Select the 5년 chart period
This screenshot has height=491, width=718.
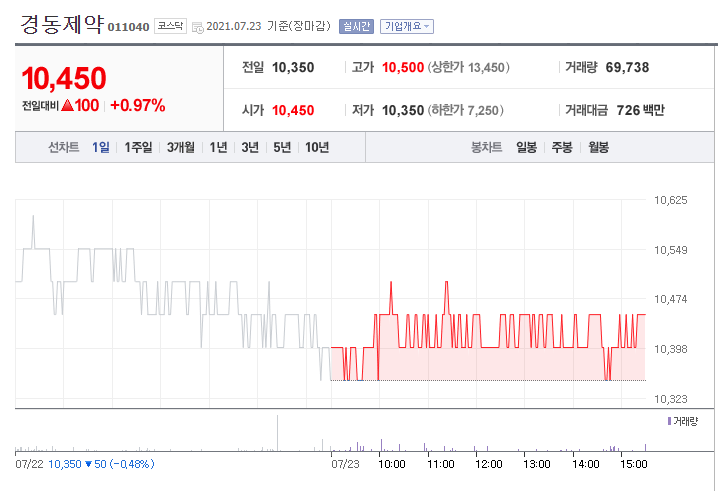(x=282, y=147)
